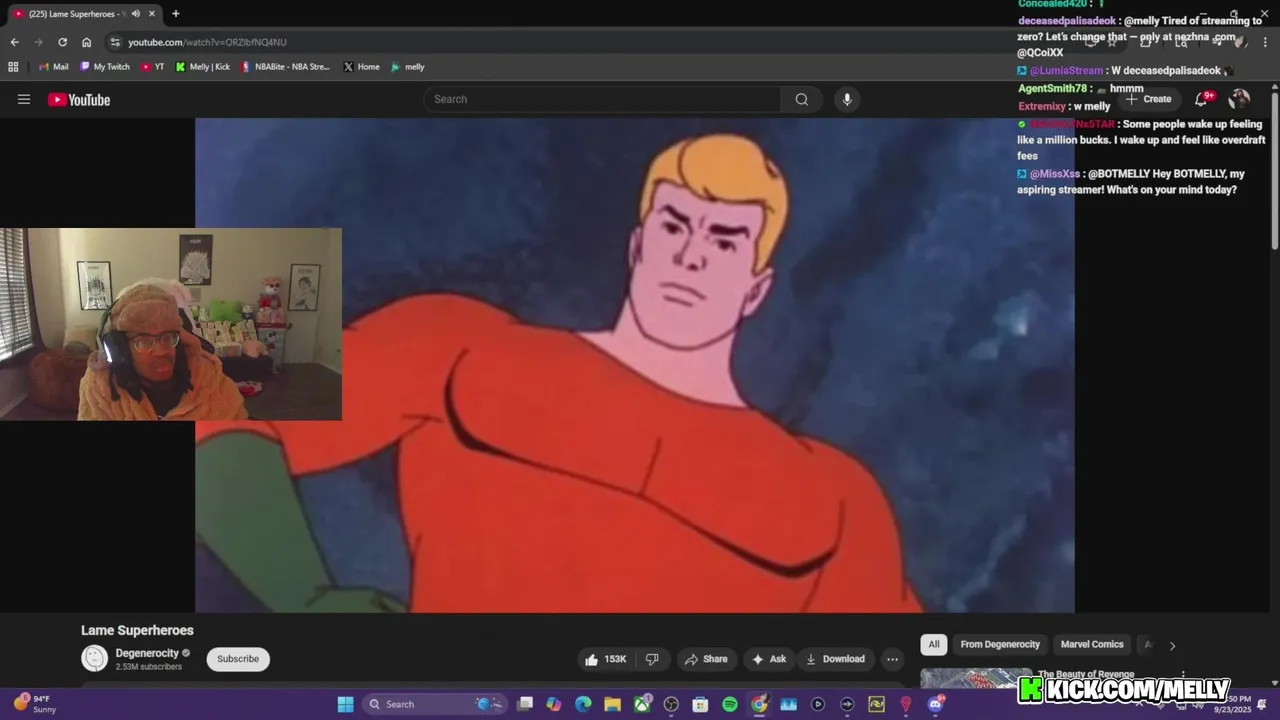The width and height of the screenshot is (1280, 720).
Task: Click the video player area
Action: (x=635, y=365)
